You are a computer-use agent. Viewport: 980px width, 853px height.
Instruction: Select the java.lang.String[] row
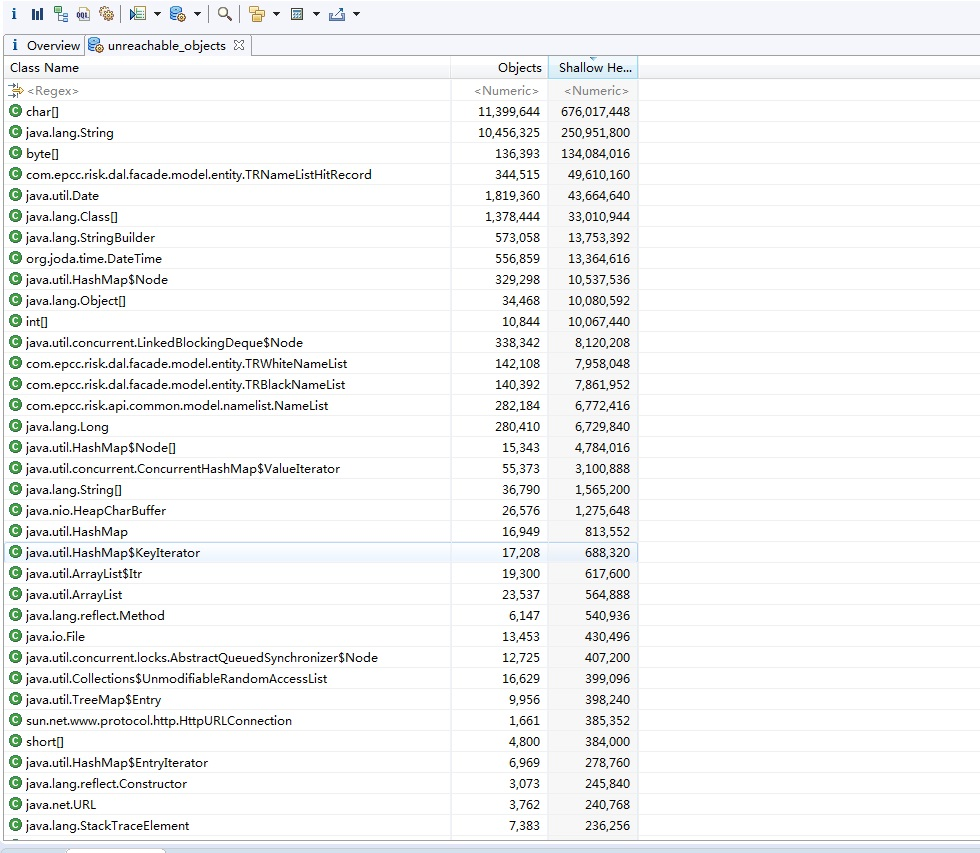321,489
